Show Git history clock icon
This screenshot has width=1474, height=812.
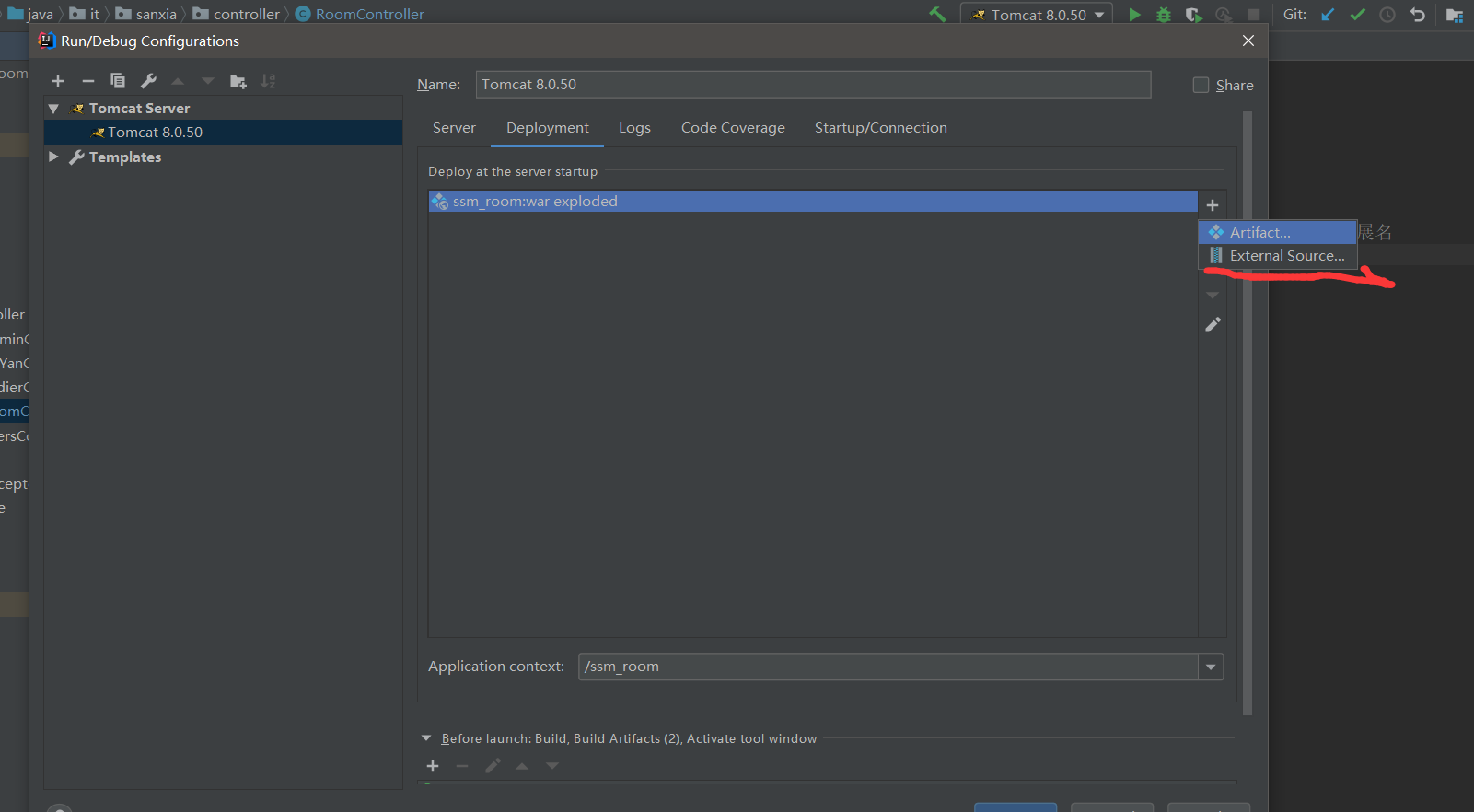[1387, 15]
